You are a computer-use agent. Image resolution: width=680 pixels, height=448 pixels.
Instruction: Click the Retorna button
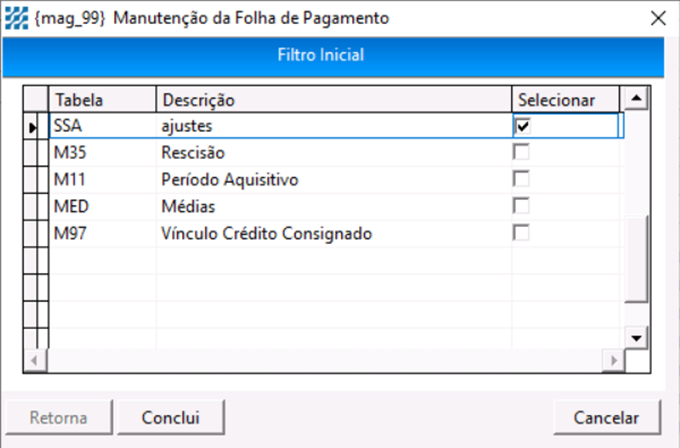click(x=59, y=418)
